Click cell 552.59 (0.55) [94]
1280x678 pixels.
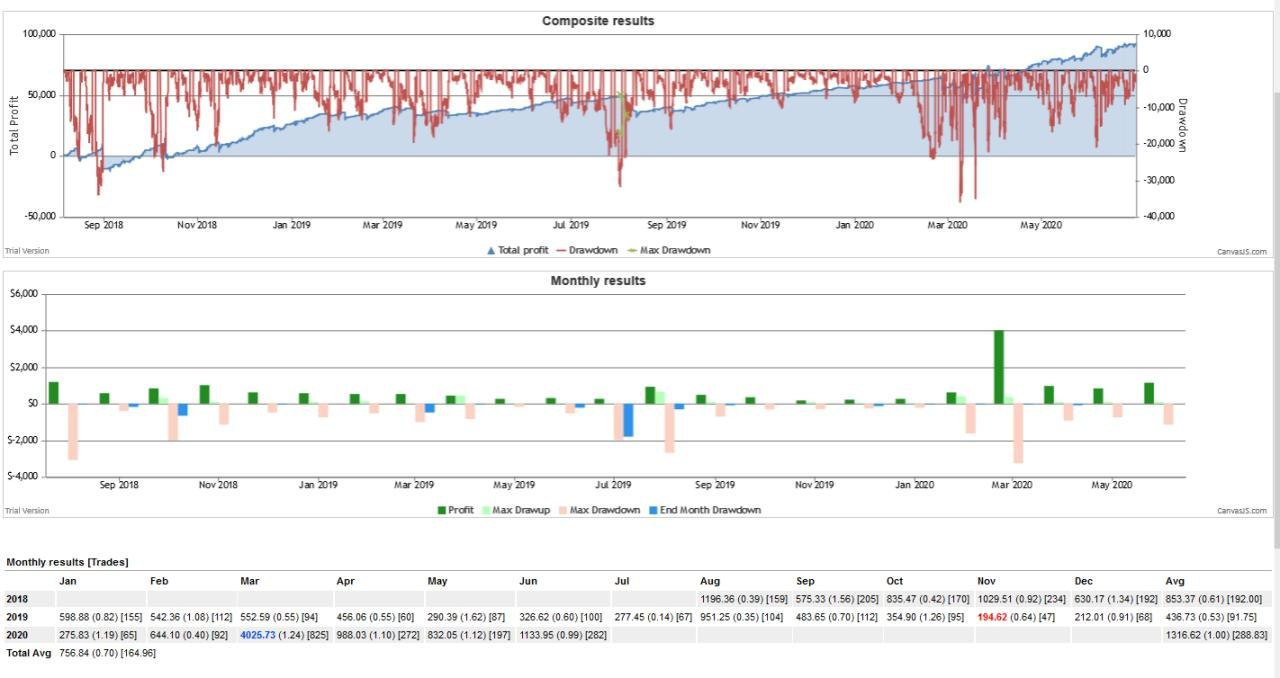[281, 617]
